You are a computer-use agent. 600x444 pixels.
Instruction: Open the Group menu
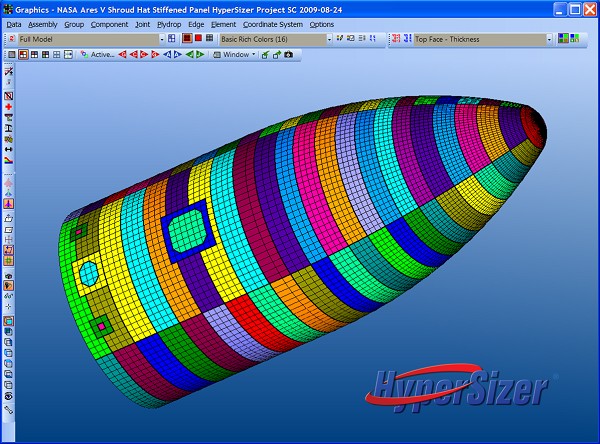click(x=74, y=24)
